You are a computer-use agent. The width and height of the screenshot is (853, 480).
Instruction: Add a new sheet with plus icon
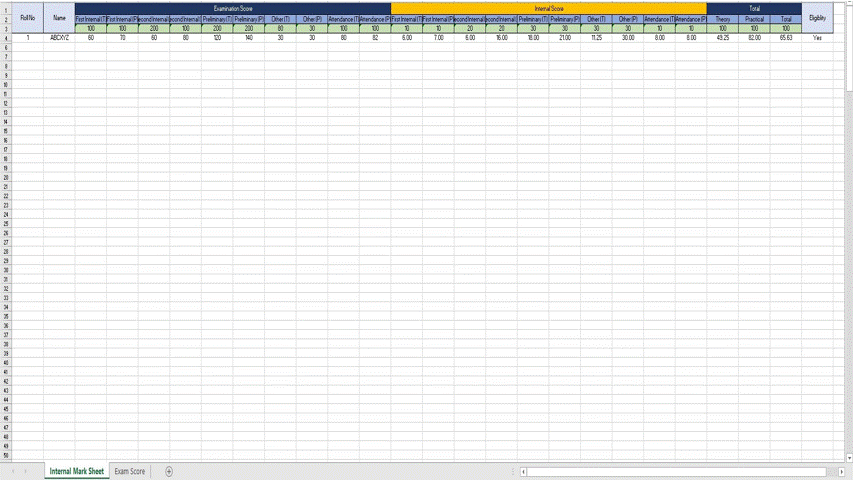click(x=169, y=471)
